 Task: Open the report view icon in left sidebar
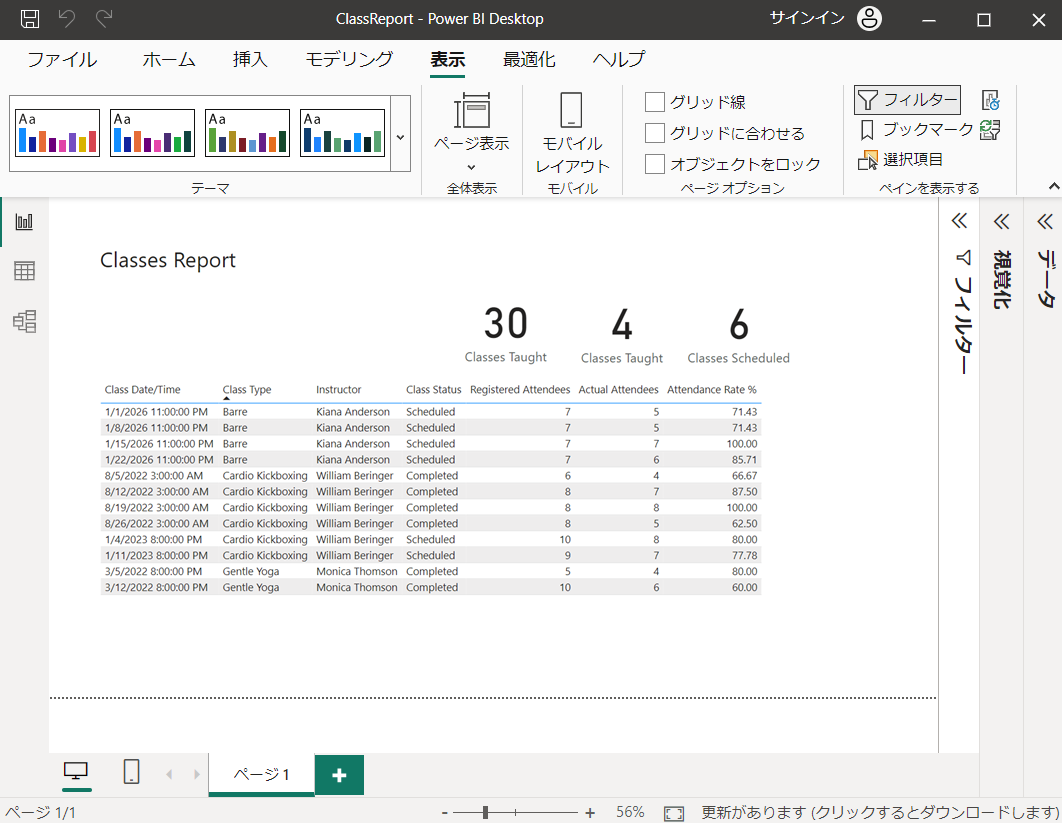pos(24,221)
